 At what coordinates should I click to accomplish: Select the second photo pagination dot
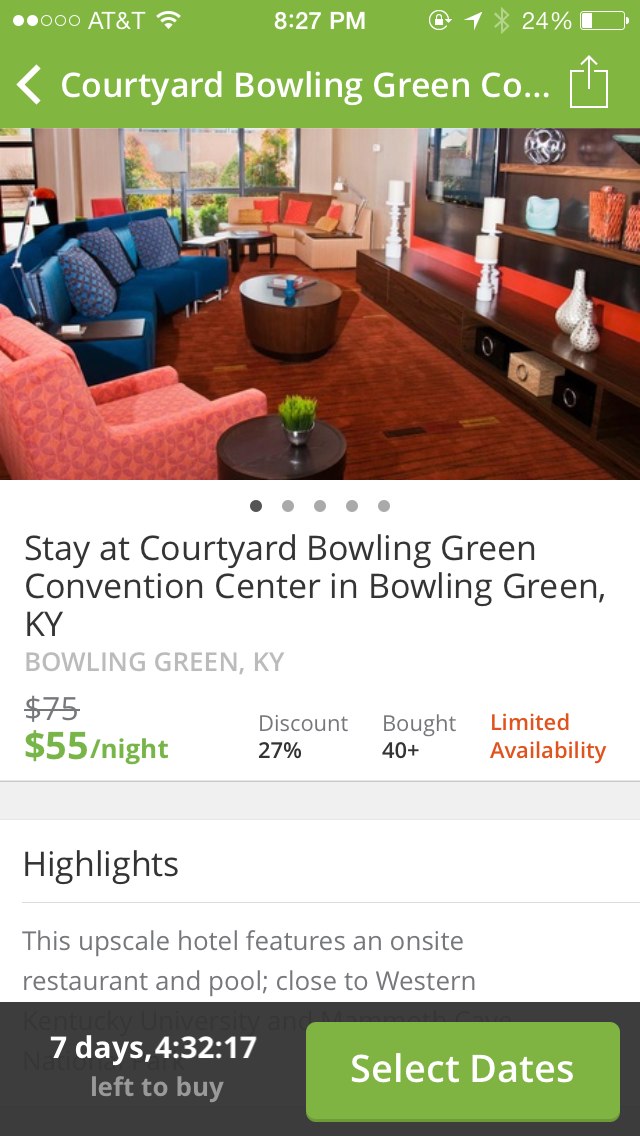point(288,506)
